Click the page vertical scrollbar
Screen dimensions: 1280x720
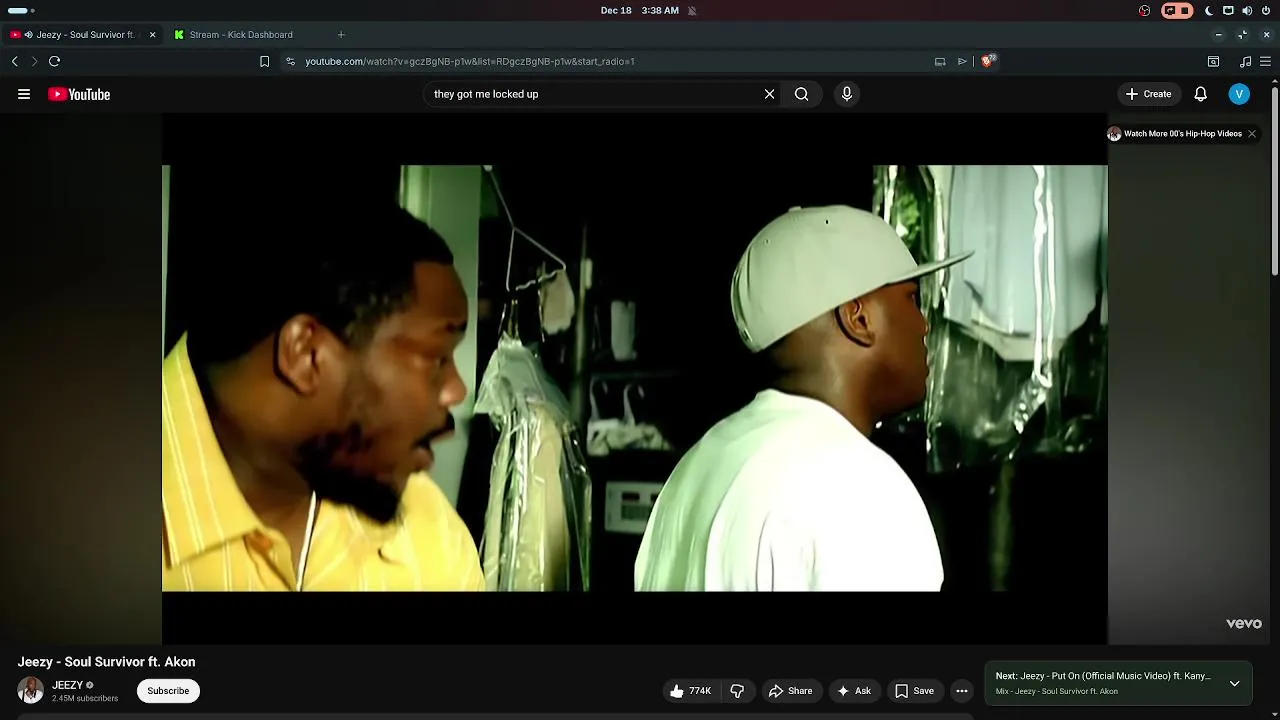pyautogui.click(x=1275, y=180)
